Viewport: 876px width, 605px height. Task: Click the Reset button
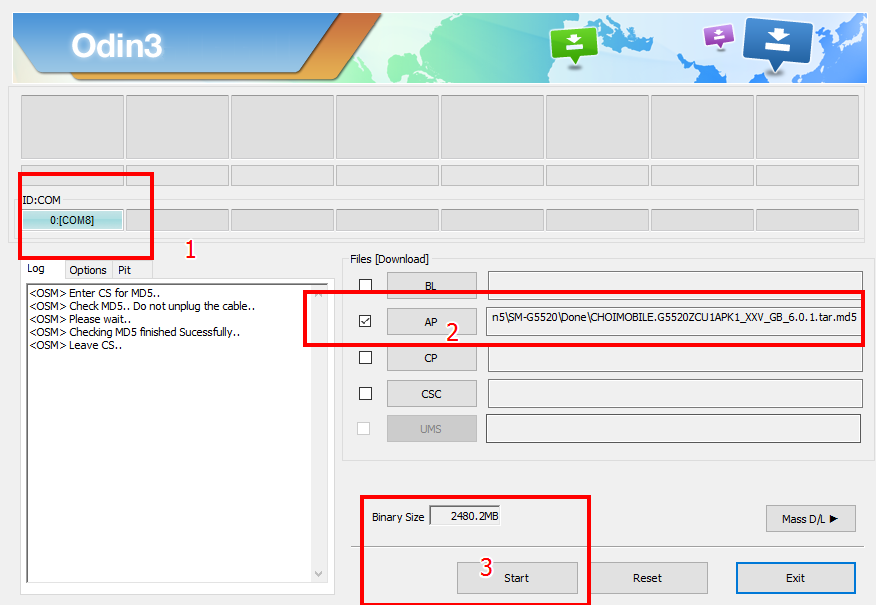coord(647,578)
